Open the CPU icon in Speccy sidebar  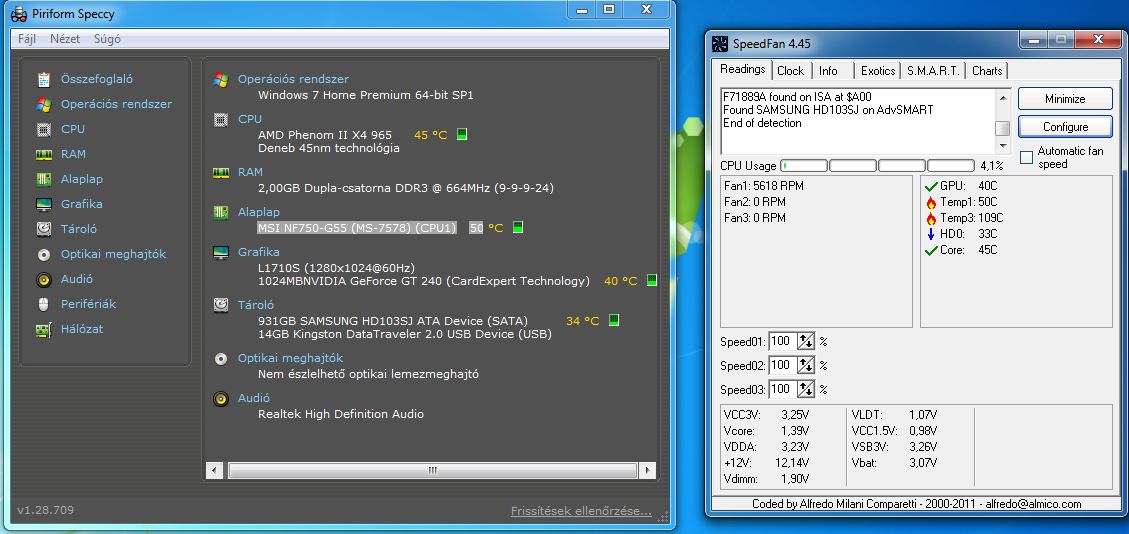coord(44,130)
